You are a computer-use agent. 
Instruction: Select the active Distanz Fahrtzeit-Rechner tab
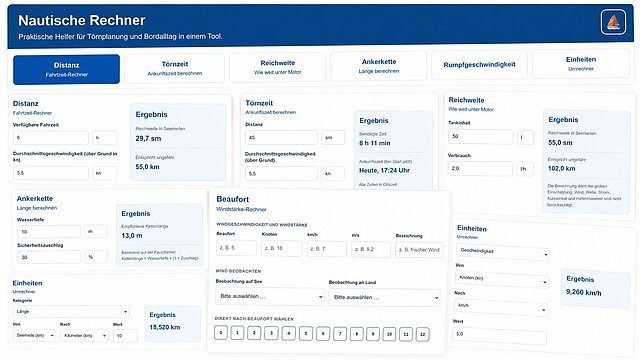(67, 69)
